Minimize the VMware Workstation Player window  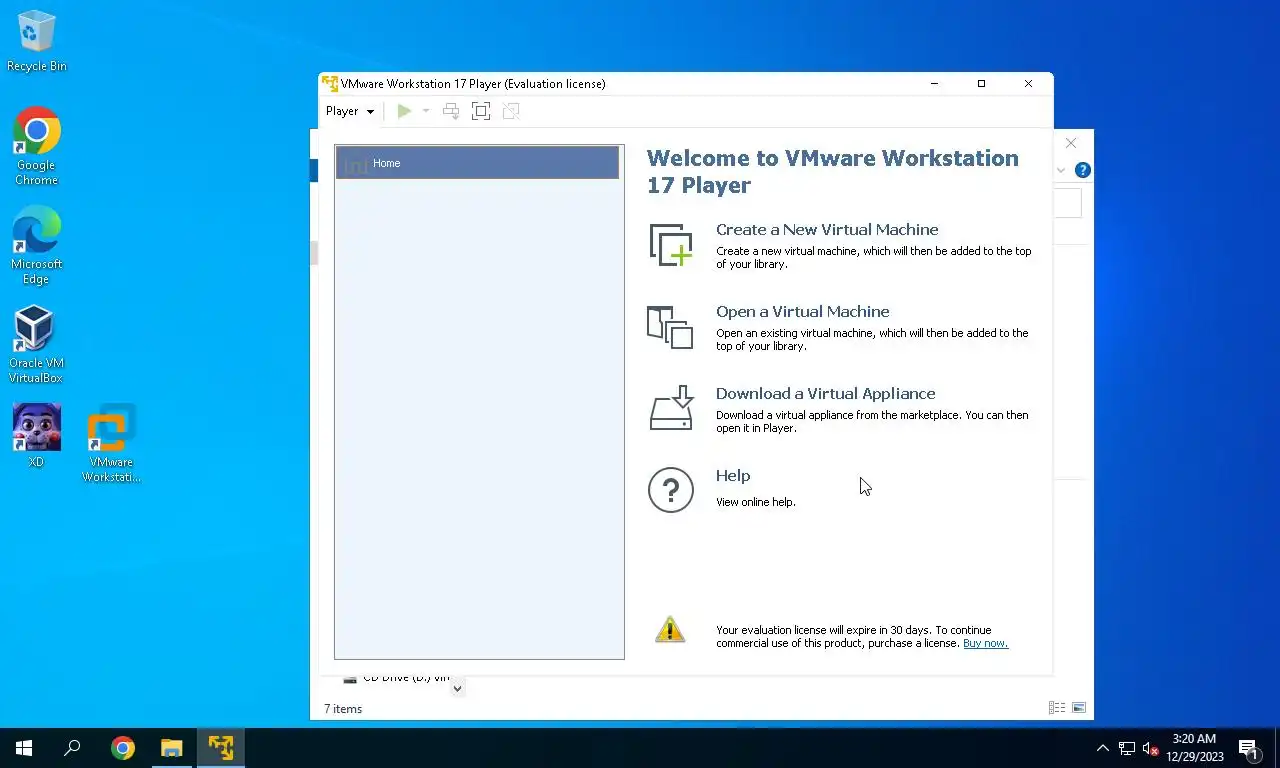[935, 84]
